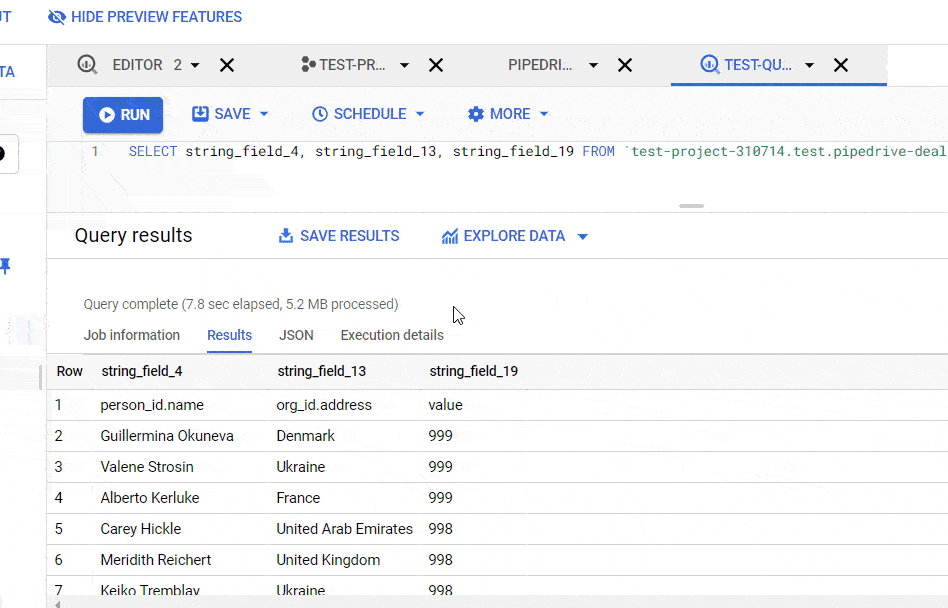Click the Alberto Kerluke cell

(150, 497)
